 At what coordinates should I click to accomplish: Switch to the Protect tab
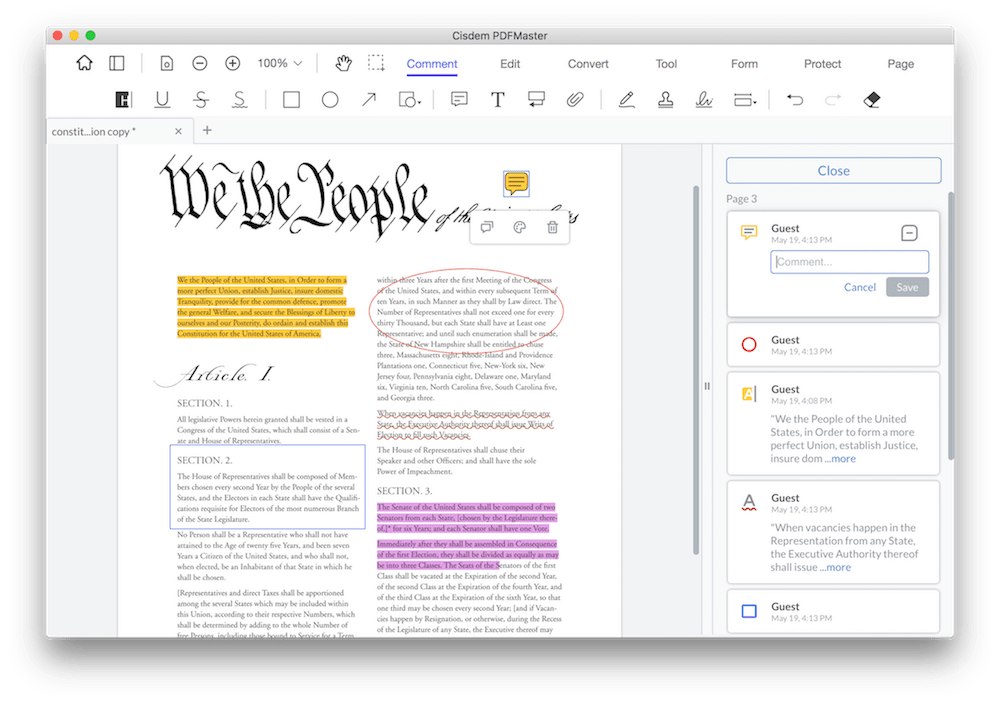point(822,64)
